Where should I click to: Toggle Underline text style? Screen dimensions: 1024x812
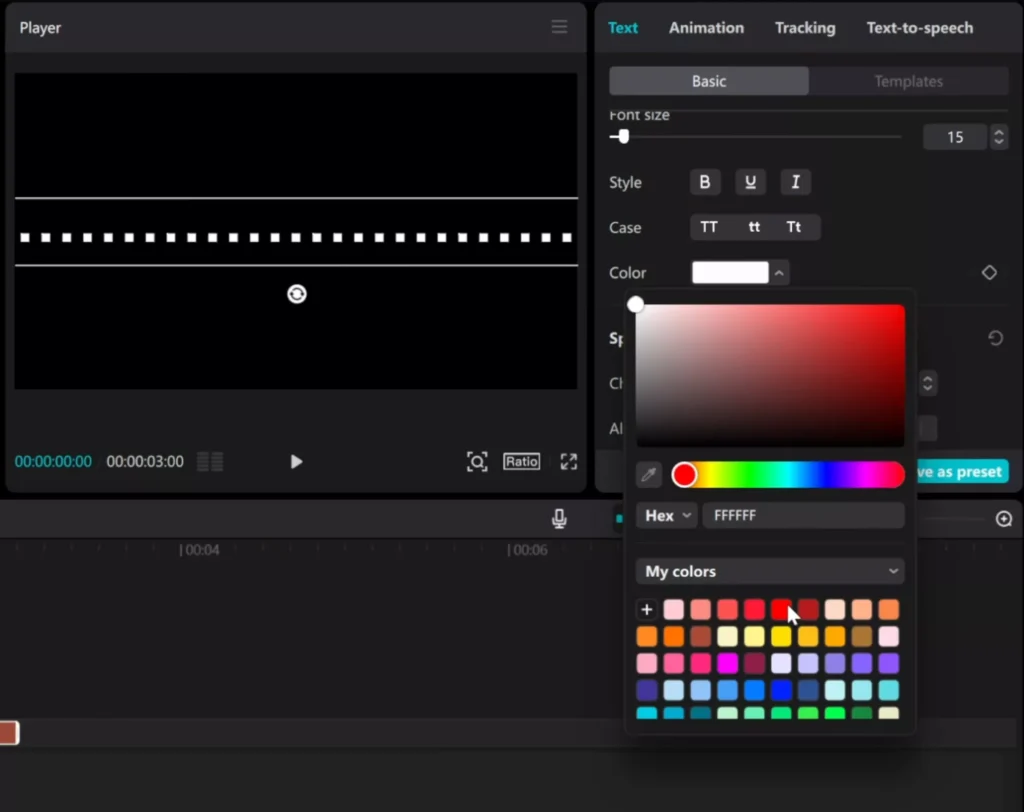[x=750, y=182]
